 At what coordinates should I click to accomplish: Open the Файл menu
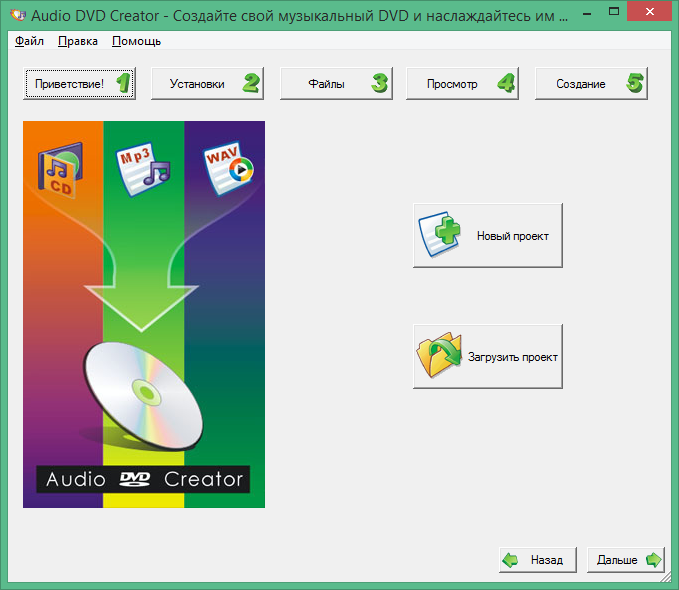click(29, 41)
